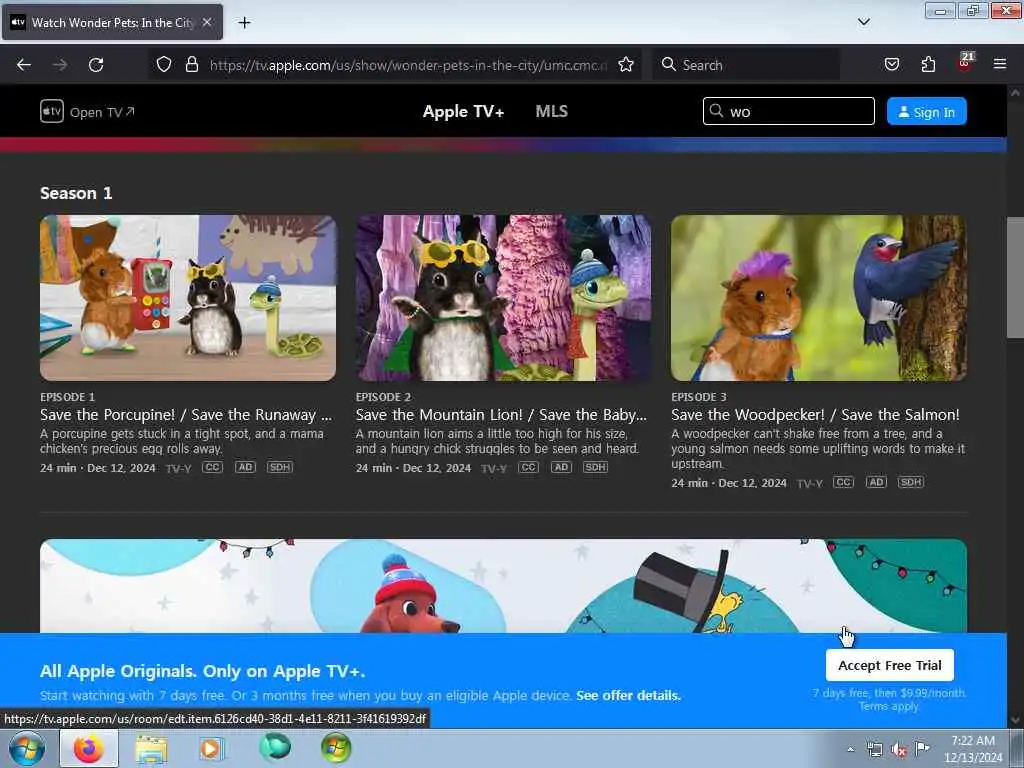Screen dimensions: 1024x768
Task: Click the TV-Y rating under Episode 1
Action: (178, 468)
